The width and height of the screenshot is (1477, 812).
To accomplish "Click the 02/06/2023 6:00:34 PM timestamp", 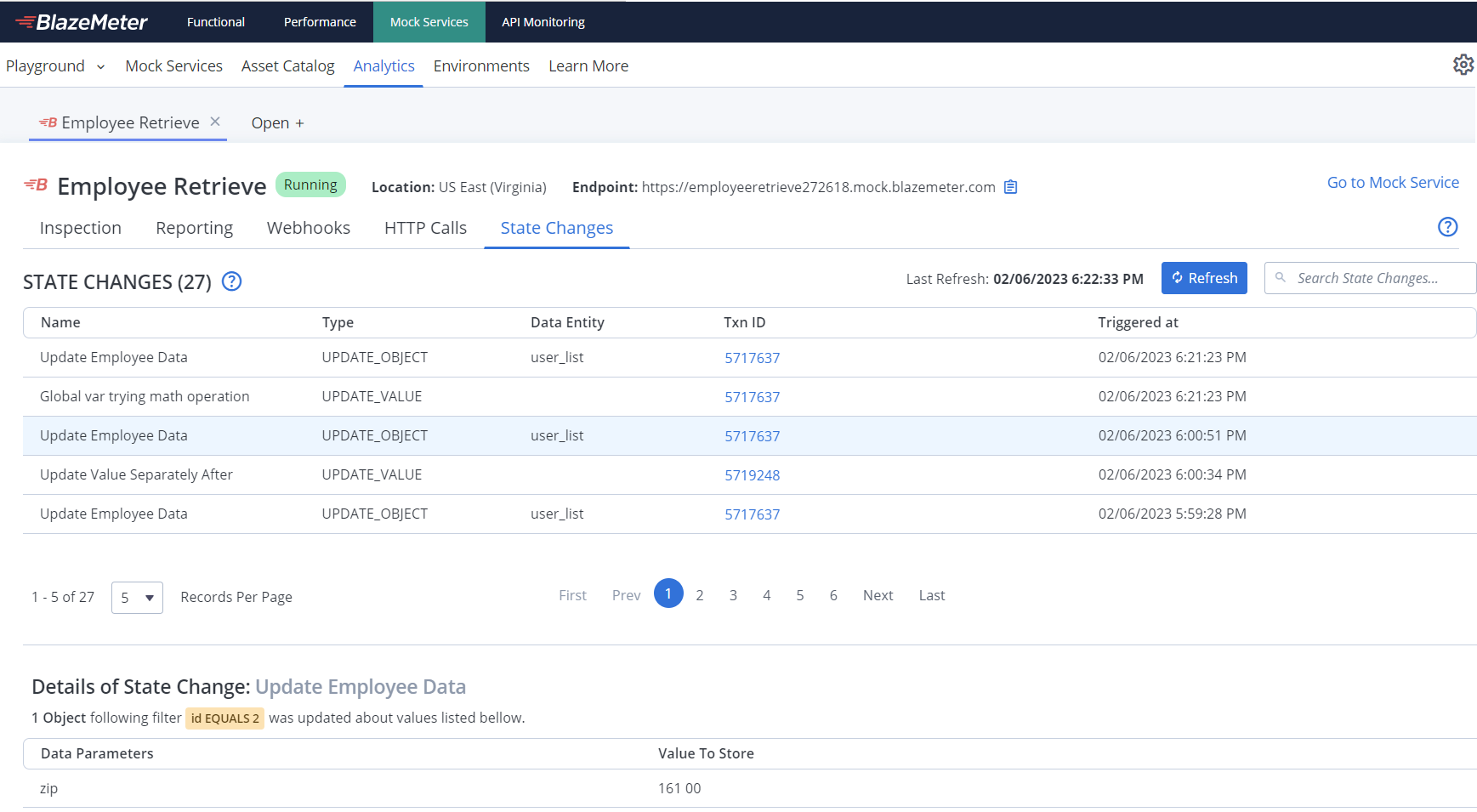I will tap(1172, 475).
